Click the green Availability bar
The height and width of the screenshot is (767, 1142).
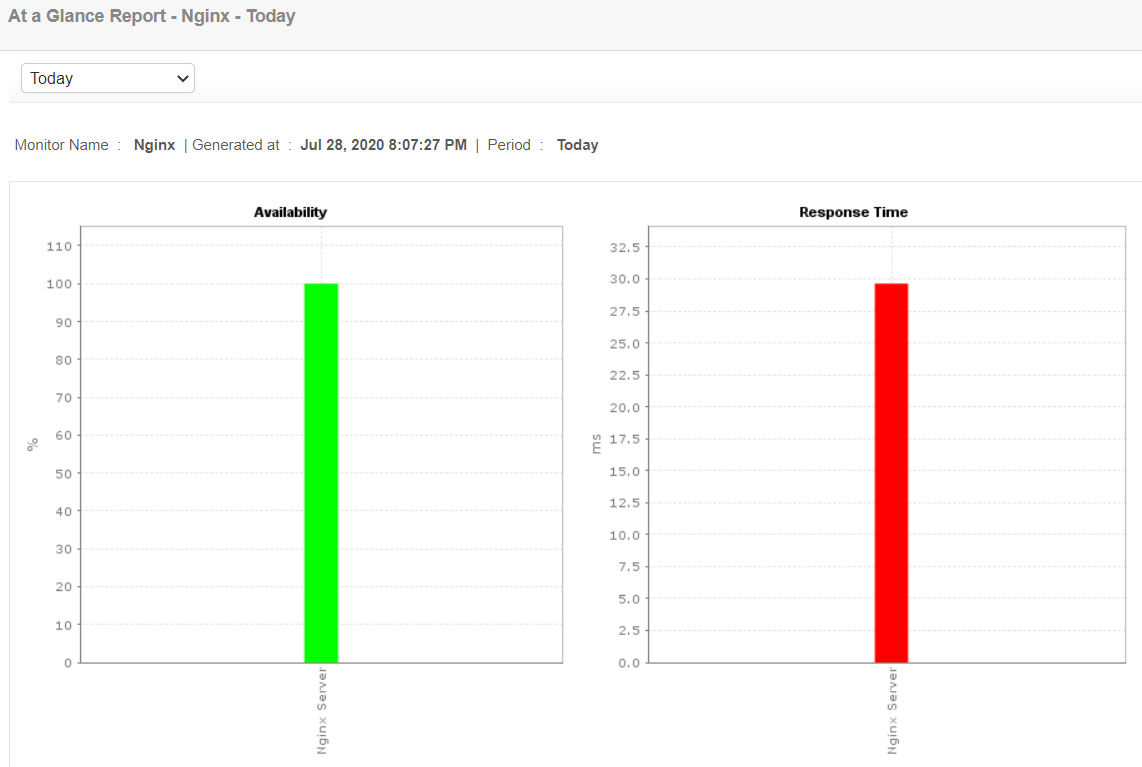tap(321, 473)
